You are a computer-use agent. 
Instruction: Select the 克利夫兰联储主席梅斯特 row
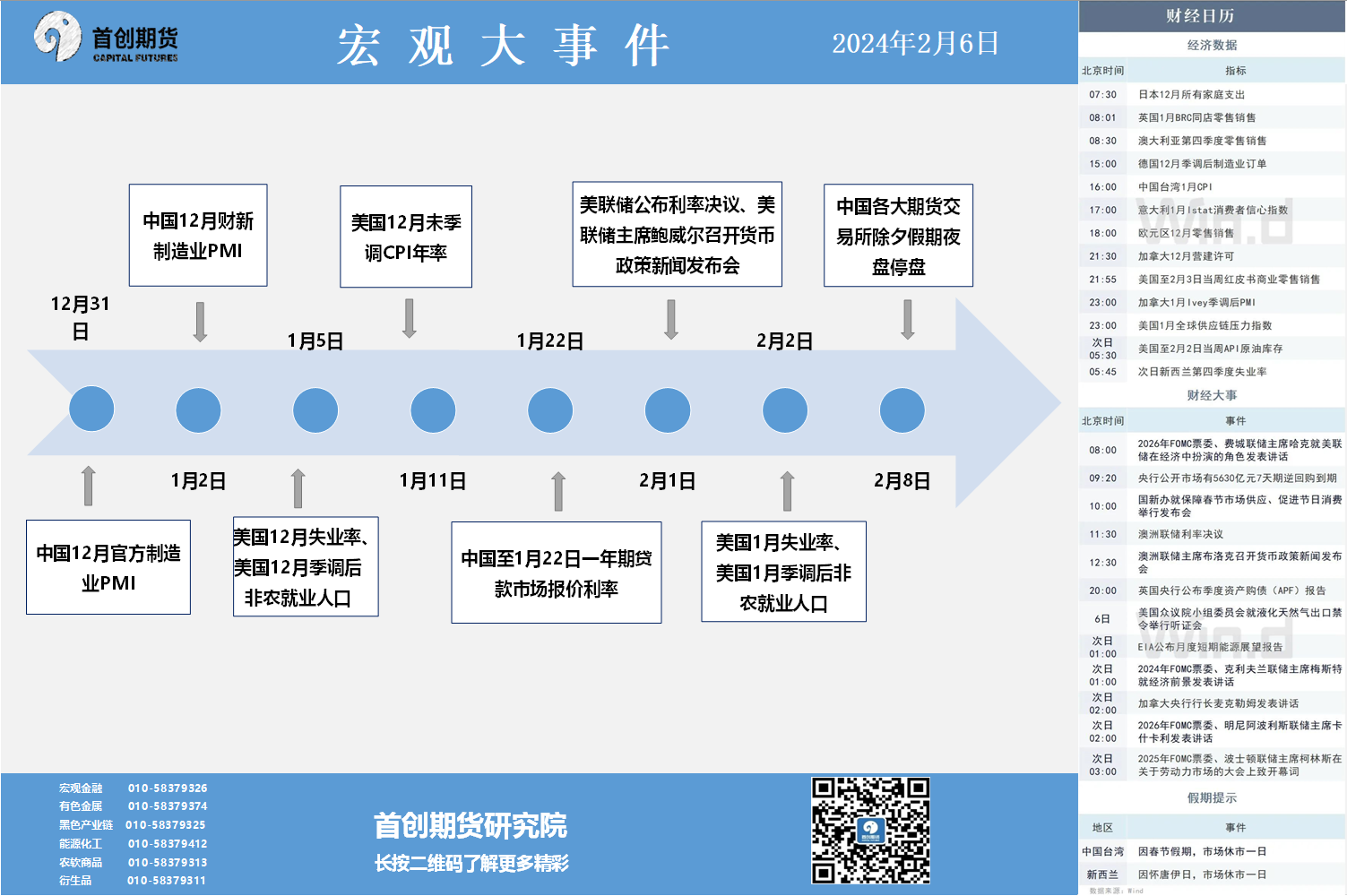pyautogui.click(x=1212, y=676)
